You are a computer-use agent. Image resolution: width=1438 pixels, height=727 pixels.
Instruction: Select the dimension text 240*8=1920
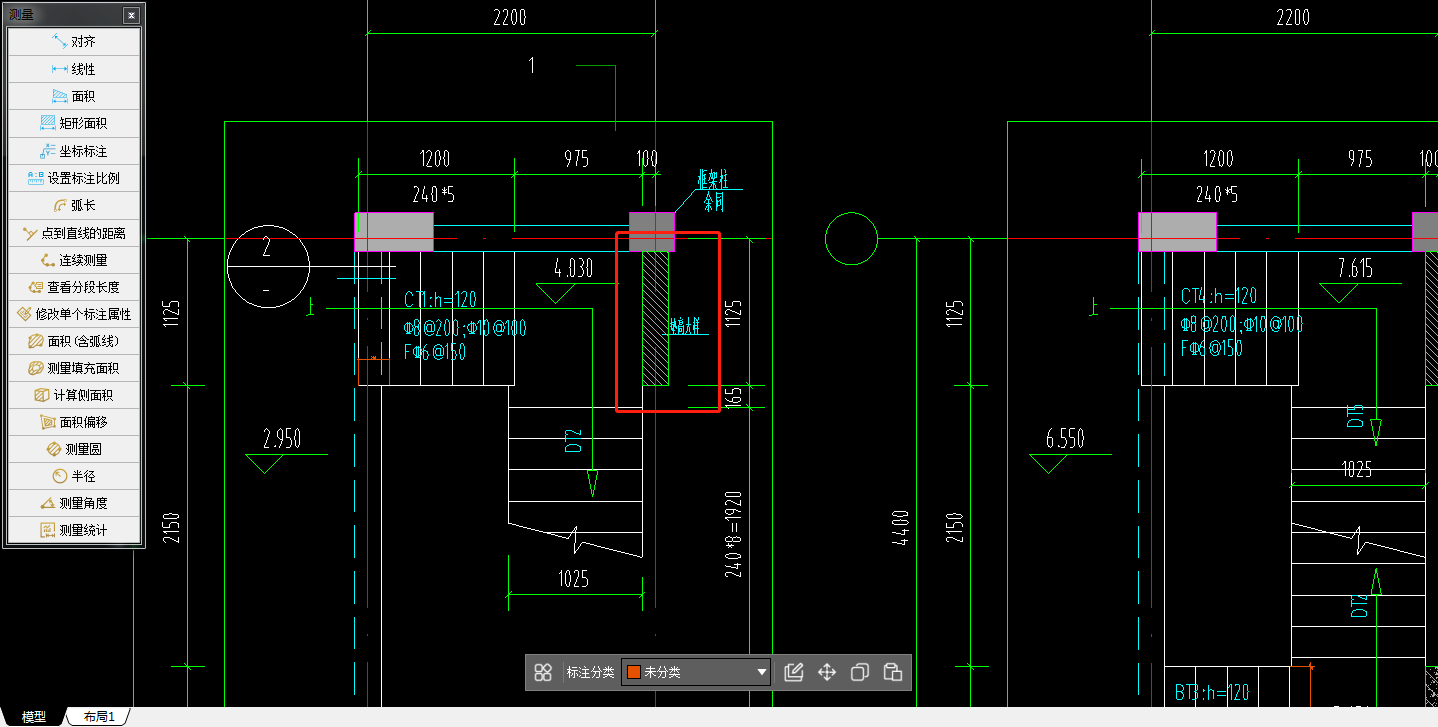click(734, 534)
